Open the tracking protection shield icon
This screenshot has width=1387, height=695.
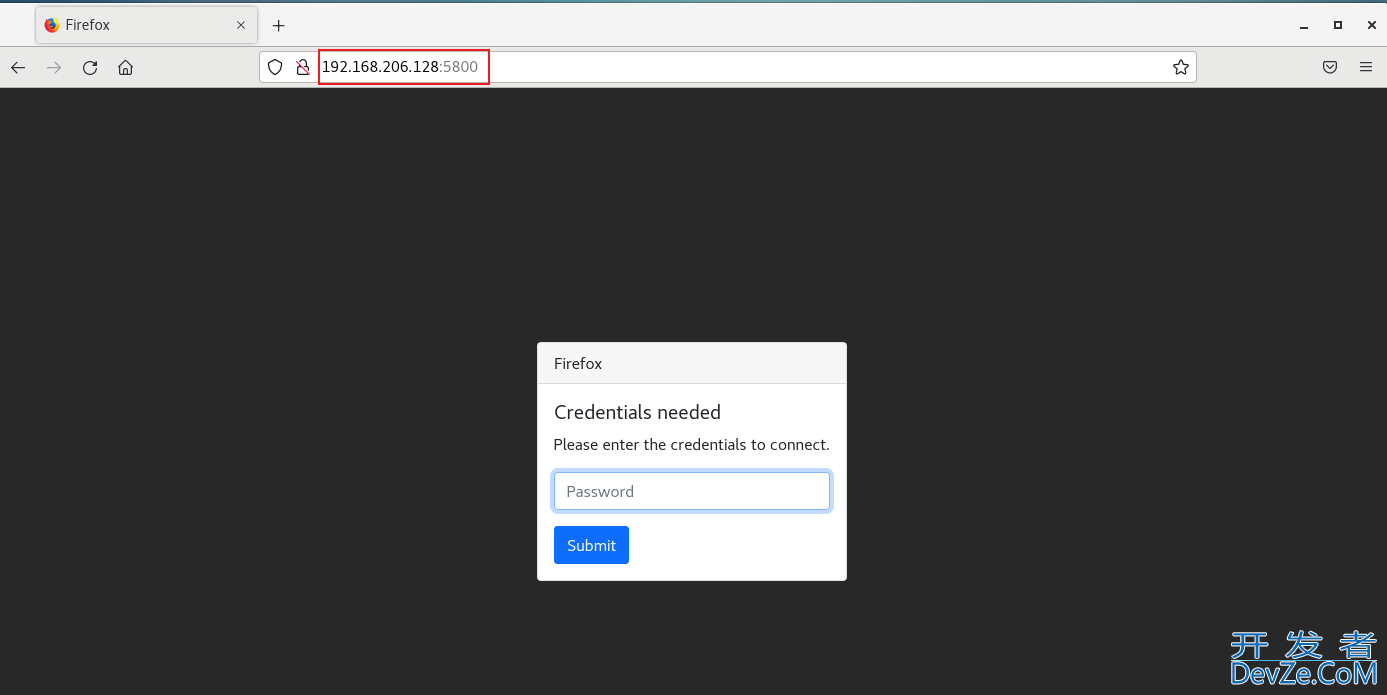[x=275, y=68]
